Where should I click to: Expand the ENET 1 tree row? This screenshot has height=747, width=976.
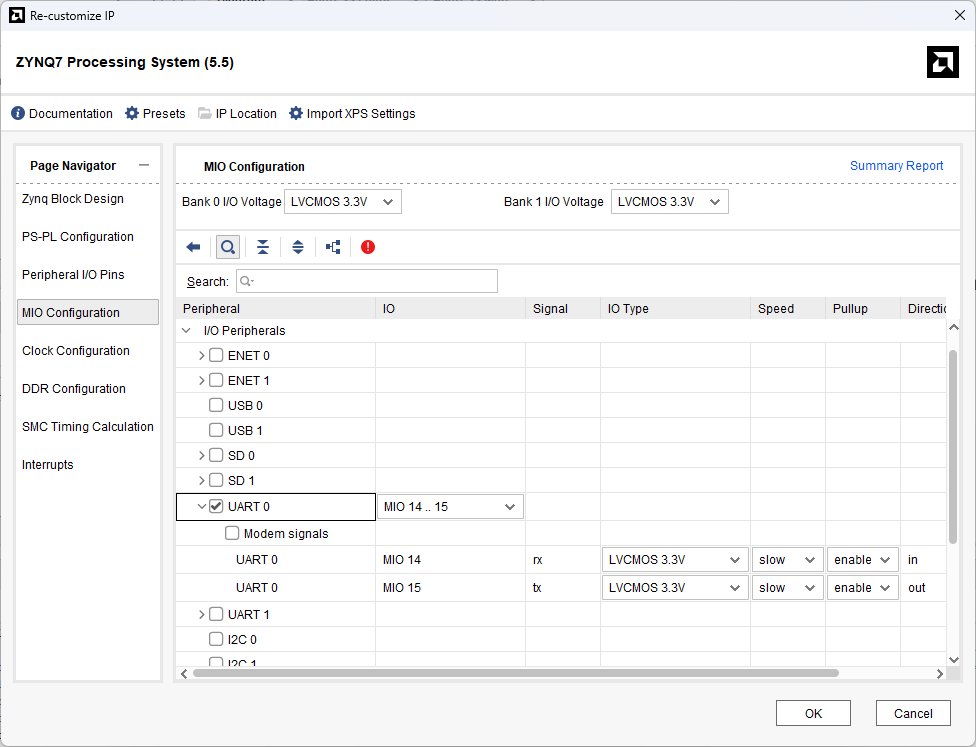click(x=201, y=380)
